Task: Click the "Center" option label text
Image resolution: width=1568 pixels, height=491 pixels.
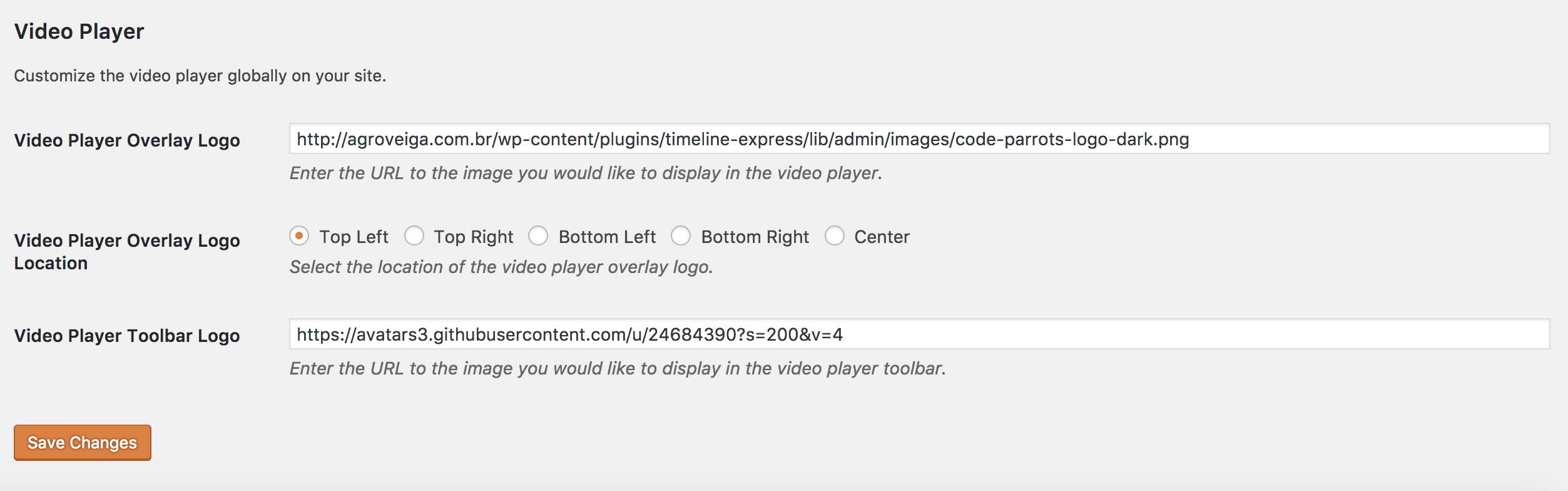Action: (x=882, y=237)
